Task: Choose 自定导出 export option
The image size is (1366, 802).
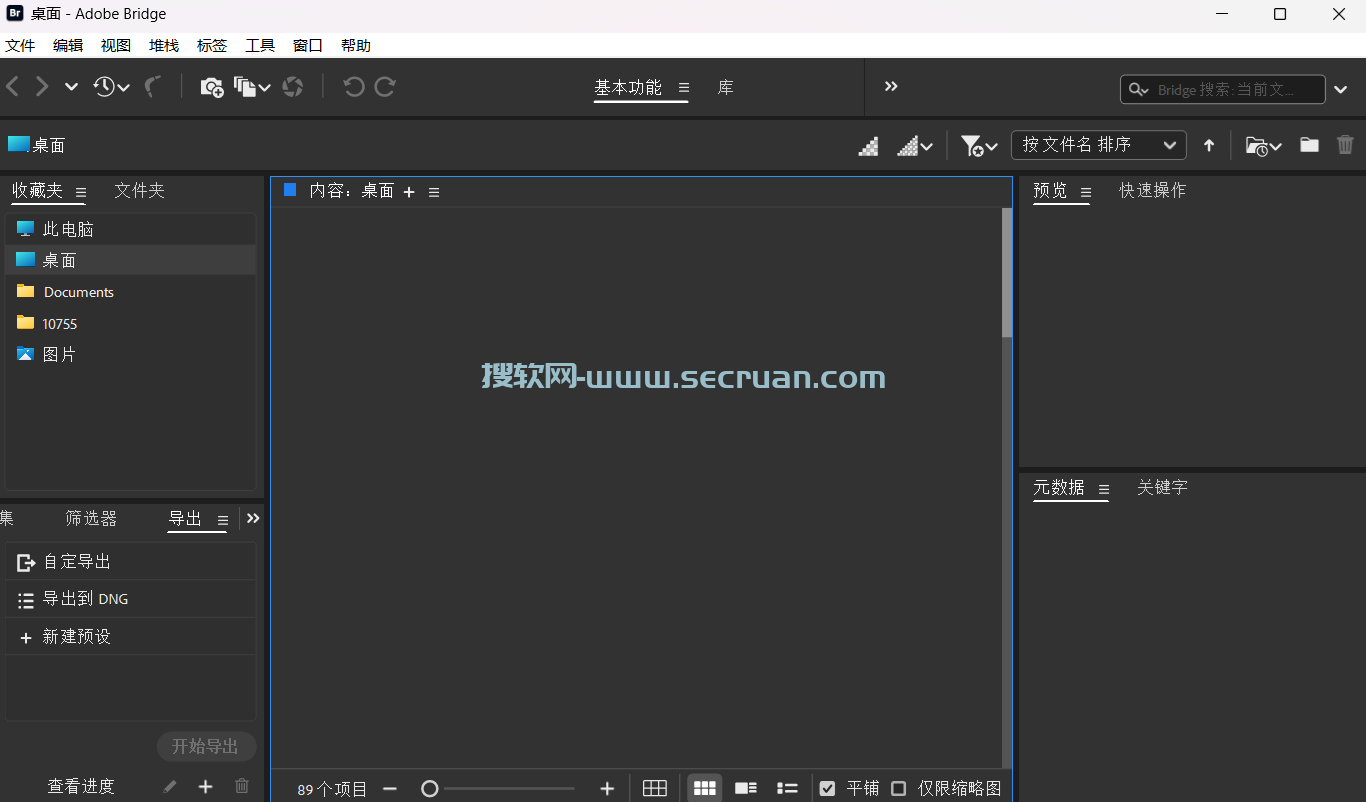Action: click(x=130, y=562)
